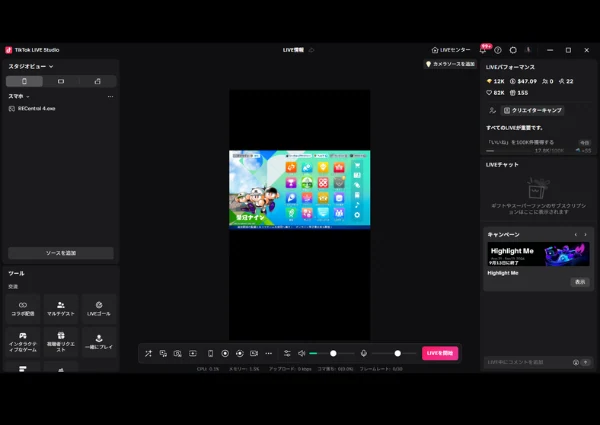Image resolution: width=600 pixels, height=425 pixels.
Task: Click the second bottom toolbar icon with overlapping squares
Action: point(163,353)
